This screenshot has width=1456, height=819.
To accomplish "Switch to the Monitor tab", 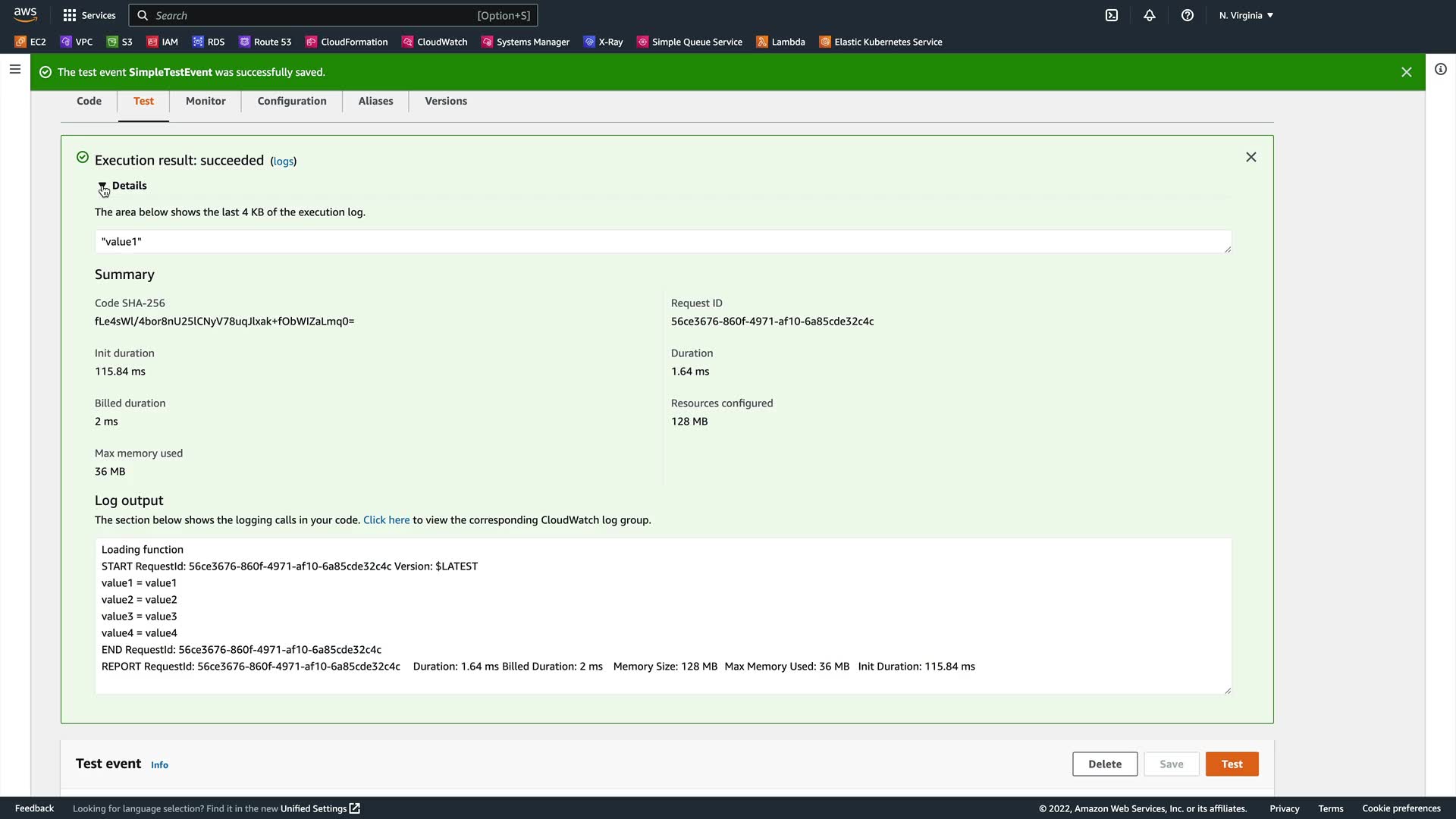I will (x=206, y=101).
